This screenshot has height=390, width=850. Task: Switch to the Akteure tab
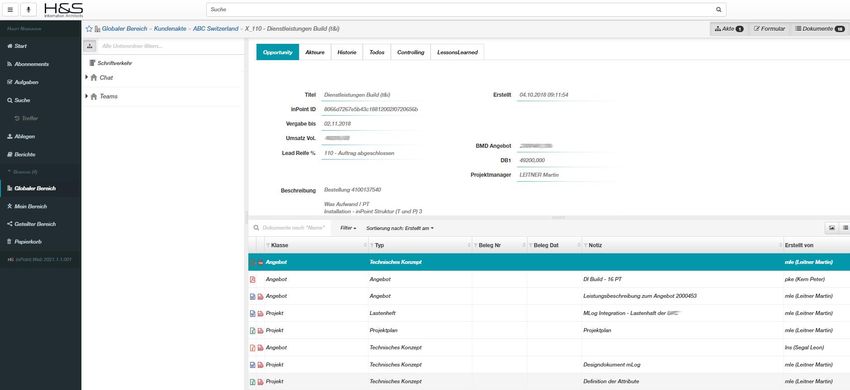pyautogui.click(x=315, y=52)
